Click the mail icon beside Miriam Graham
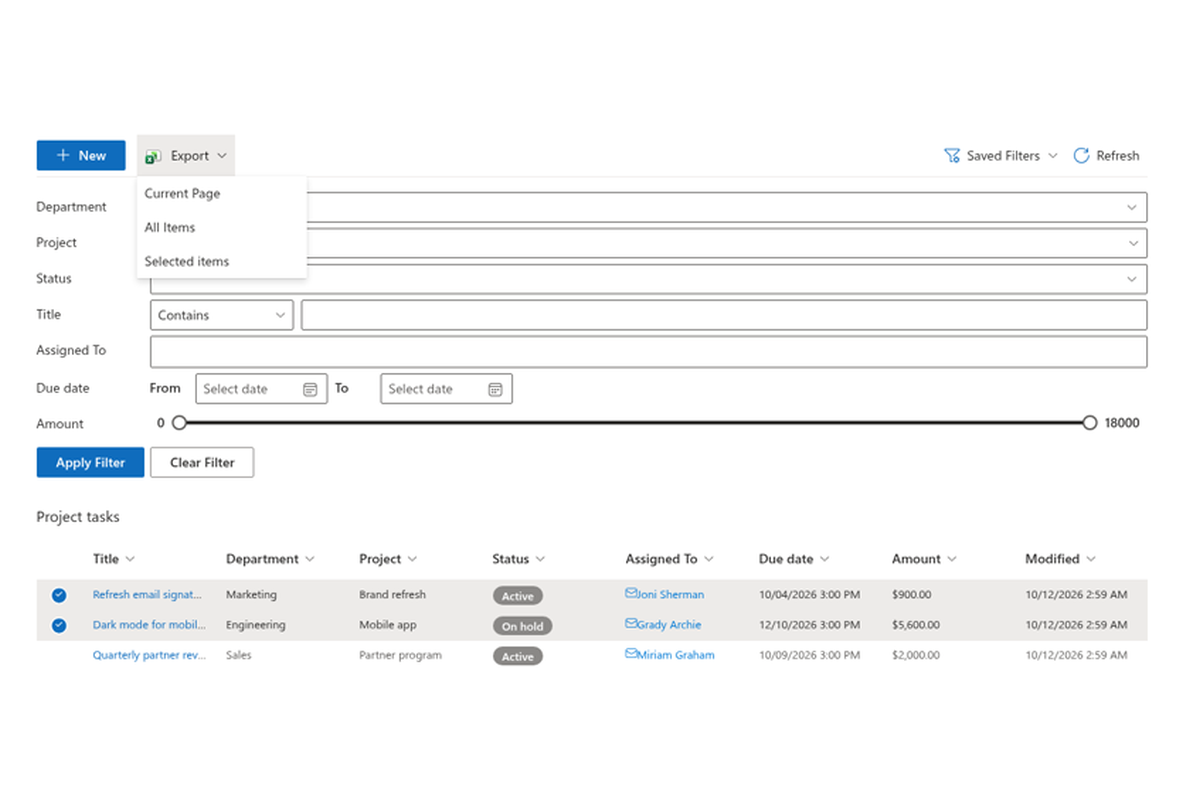The image size is (1200, 800). (631, 653)
